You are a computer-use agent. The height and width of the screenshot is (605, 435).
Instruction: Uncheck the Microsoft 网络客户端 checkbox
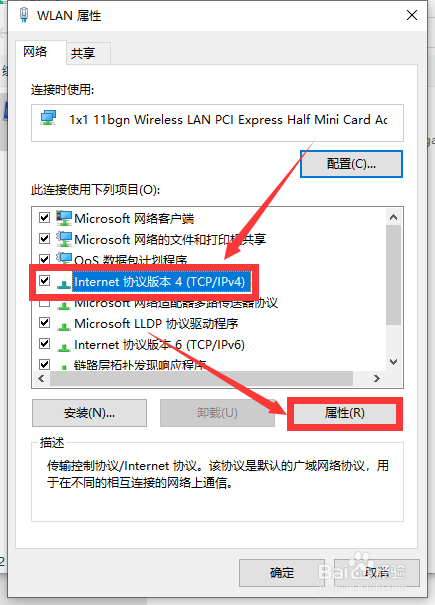point(44,218)
